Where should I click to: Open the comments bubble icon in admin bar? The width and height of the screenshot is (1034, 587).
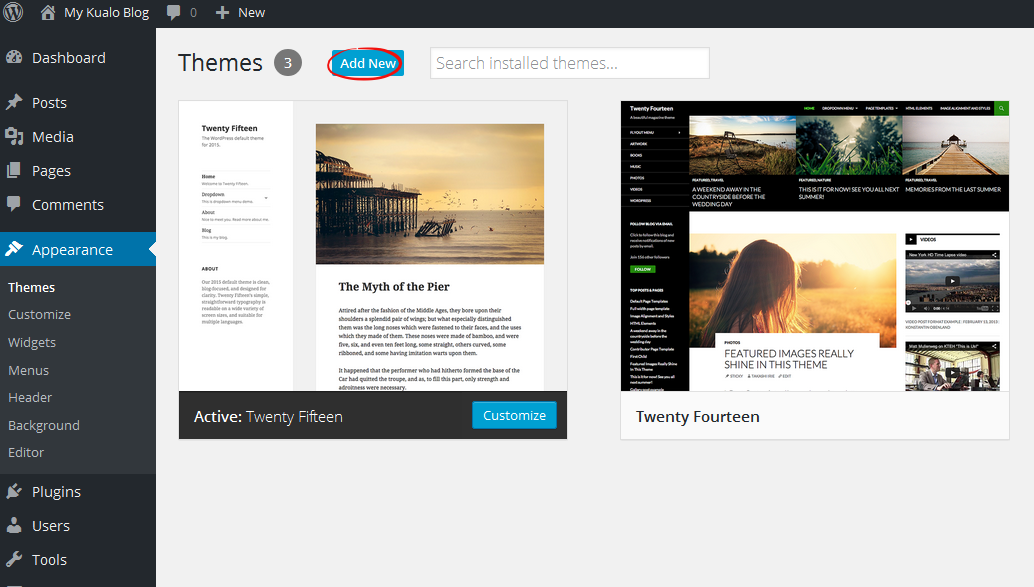tap(173, 13)
